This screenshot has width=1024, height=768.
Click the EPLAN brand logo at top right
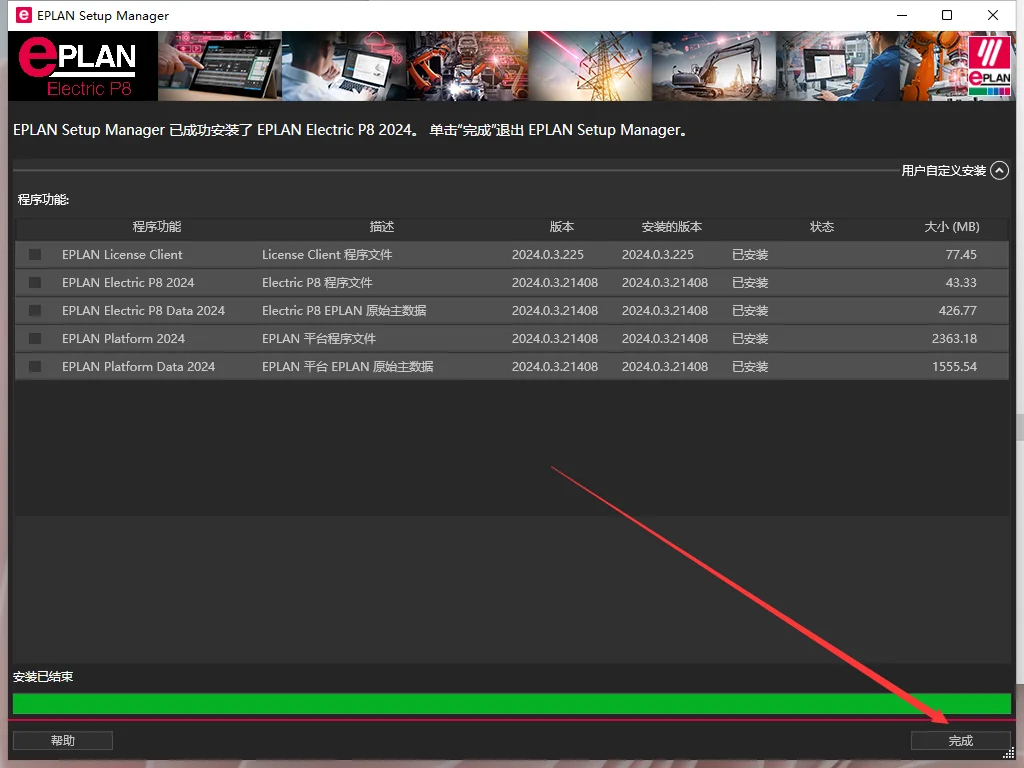pos(989,66)
